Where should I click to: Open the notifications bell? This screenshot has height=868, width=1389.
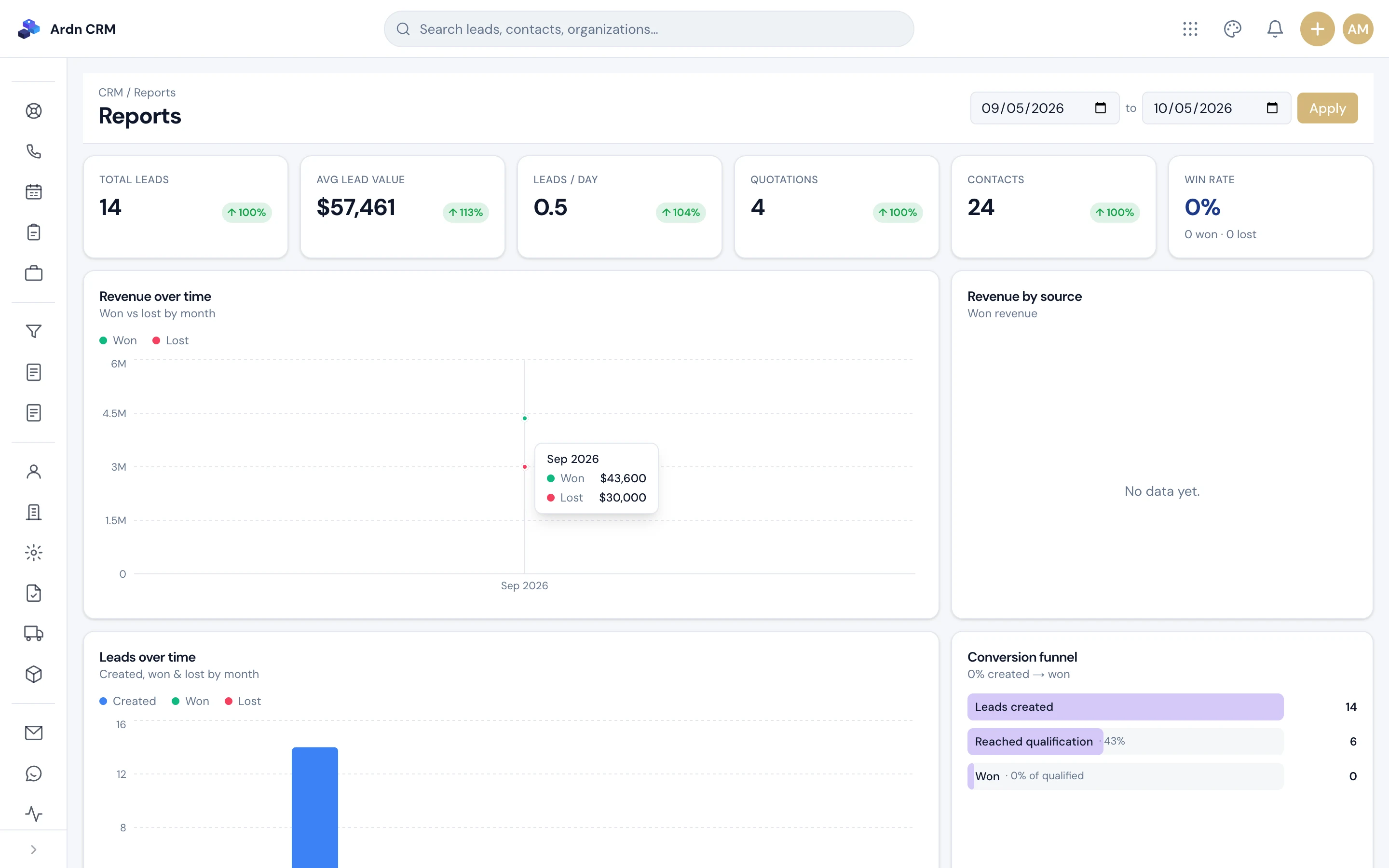tap(1275, 29)
